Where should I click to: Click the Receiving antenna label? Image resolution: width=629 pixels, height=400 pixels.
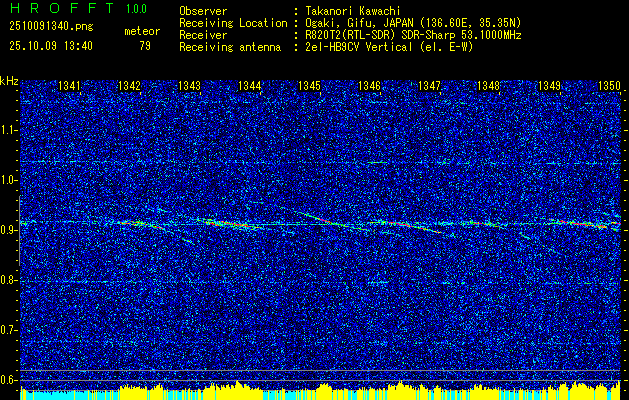click(230, 47)
